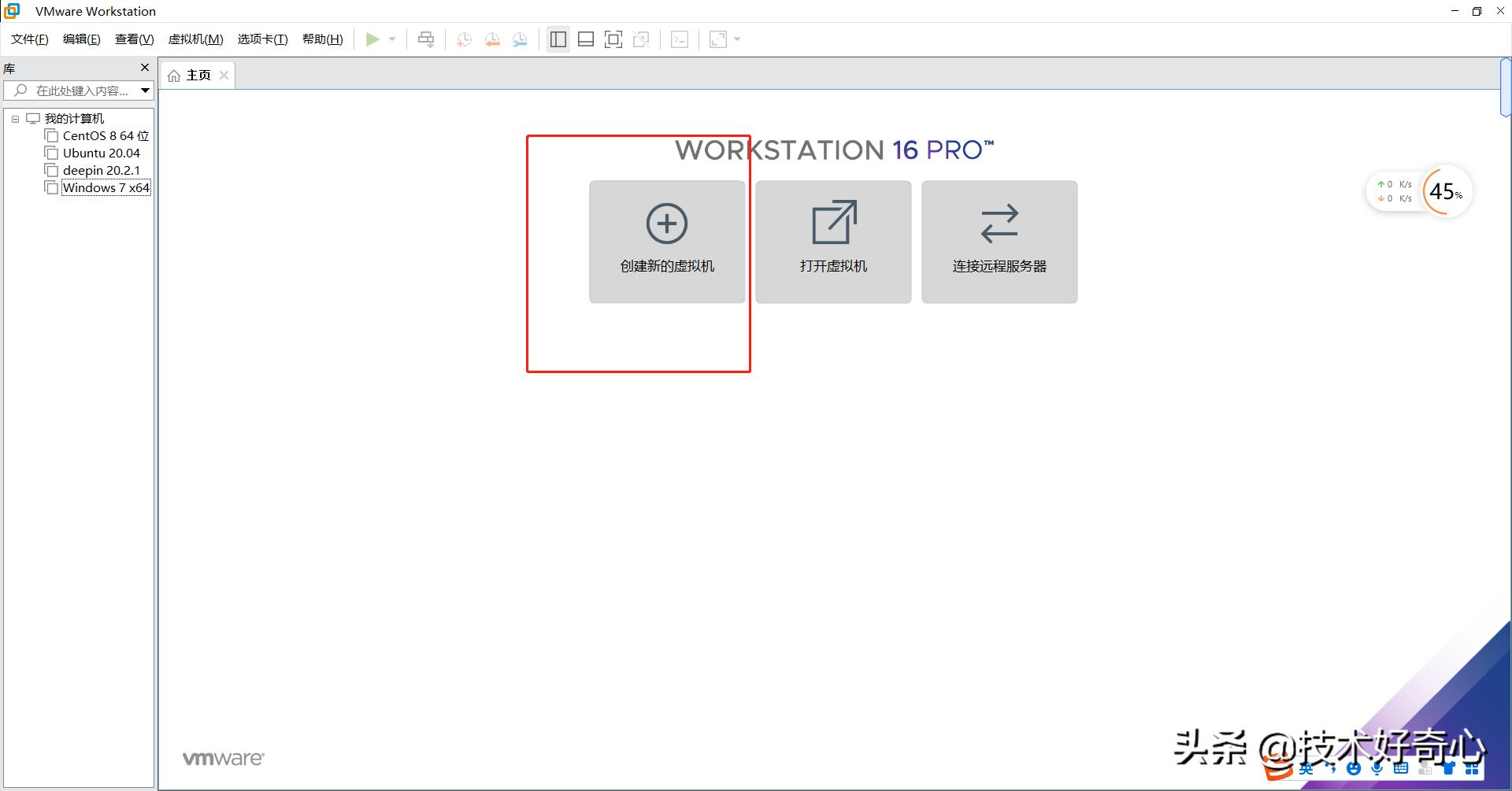Open the 帮助(H) menu
1512x791 pixels.
click(323, 39)
